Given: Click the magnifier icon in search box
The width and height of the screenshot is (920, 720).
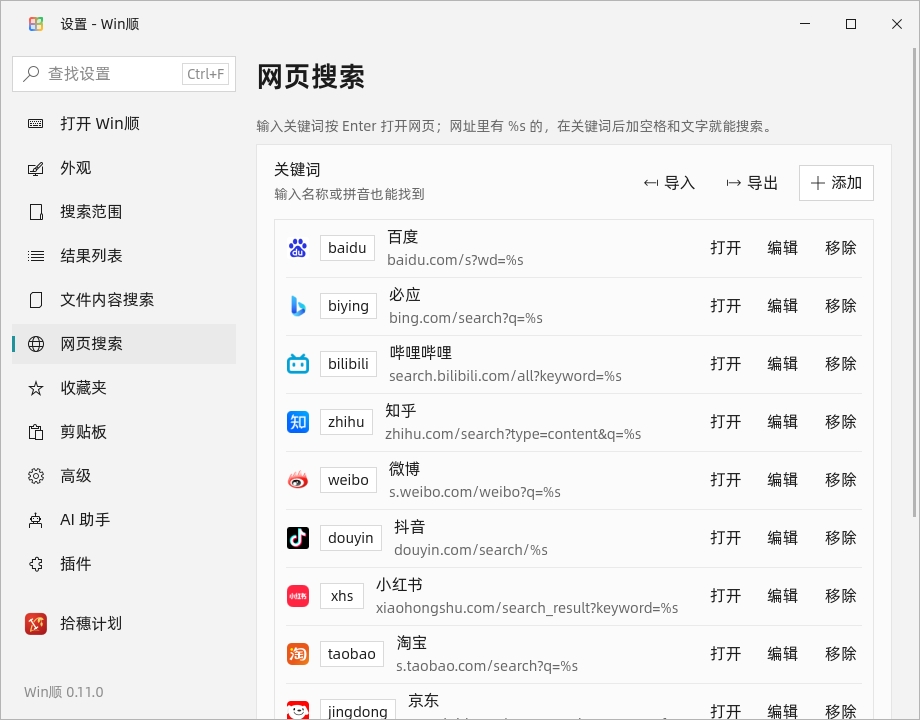Looking at the screenshot, I should tap(31, 74).
